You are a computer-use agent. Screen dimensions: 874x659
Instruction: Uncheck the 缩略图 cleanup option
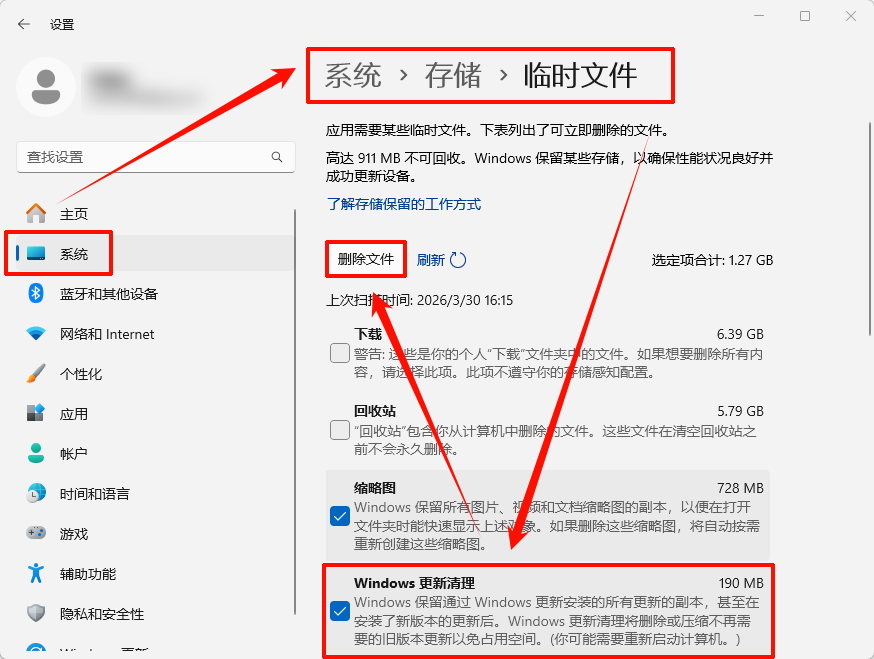click(339, 516)
